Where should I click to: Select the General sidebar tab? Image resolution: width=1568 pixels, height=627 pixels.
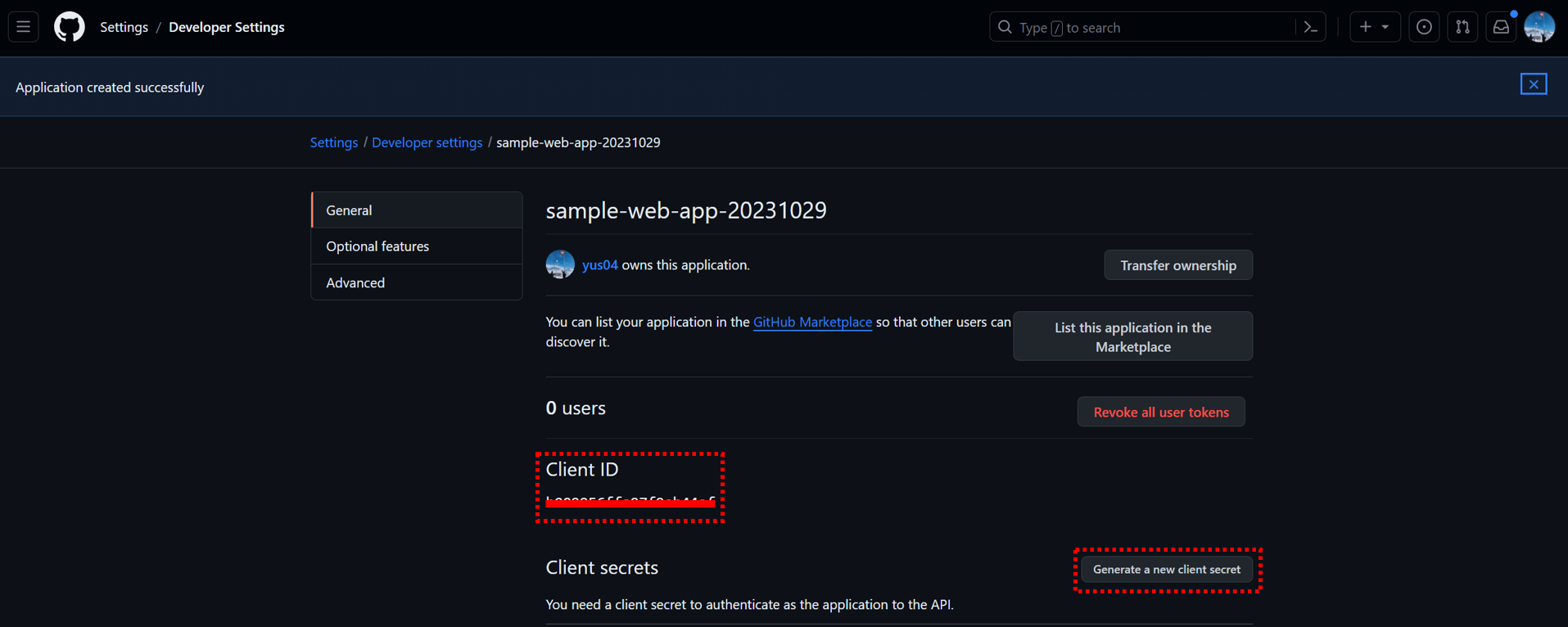(x=417, y=210)
